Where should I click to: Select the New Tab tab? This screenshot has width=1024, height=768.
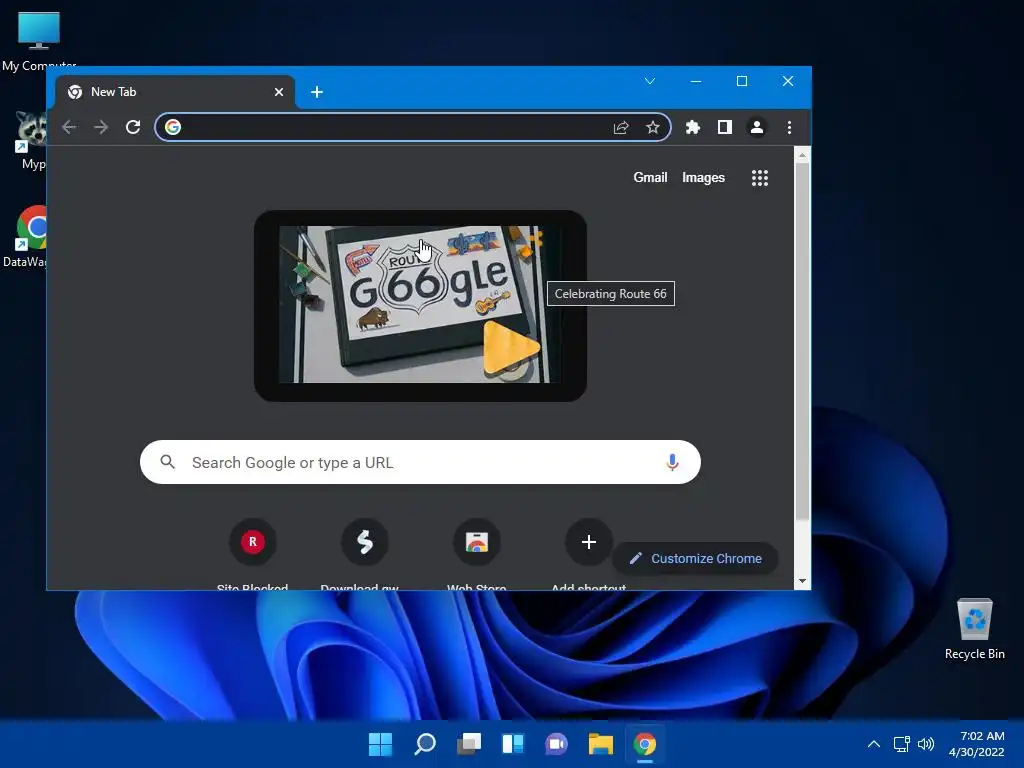(175, 92)
